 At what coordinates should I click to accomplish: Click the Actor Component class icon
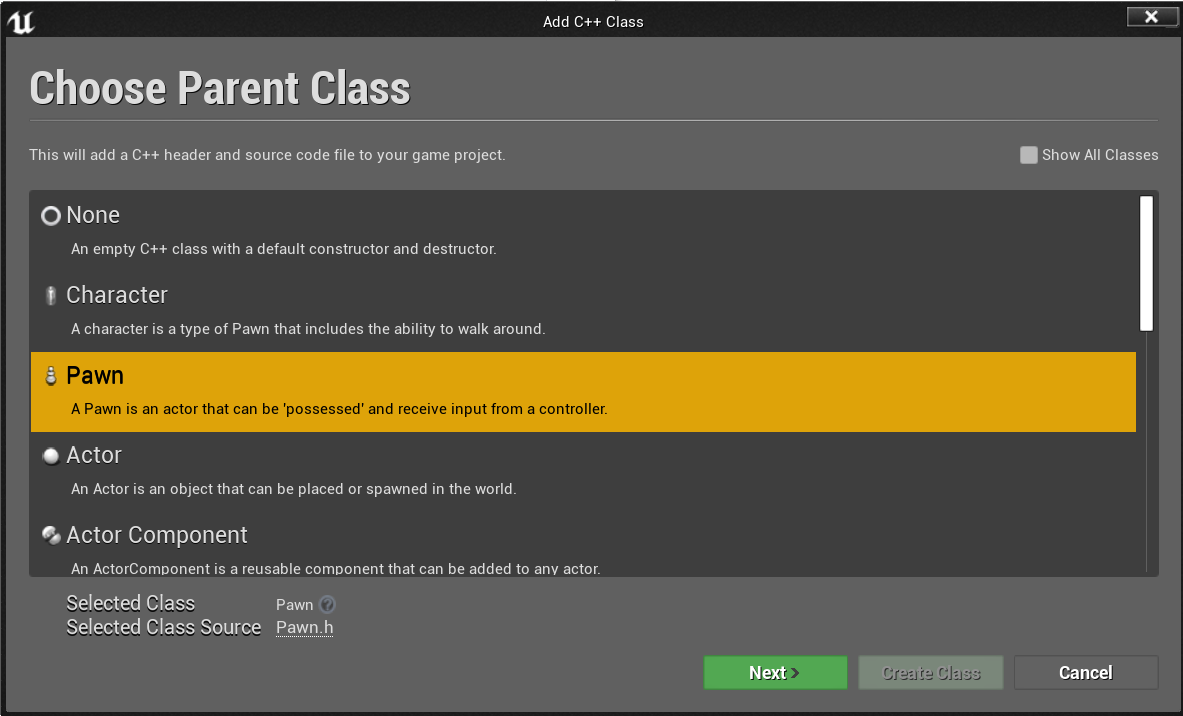(x=51, y=535)
